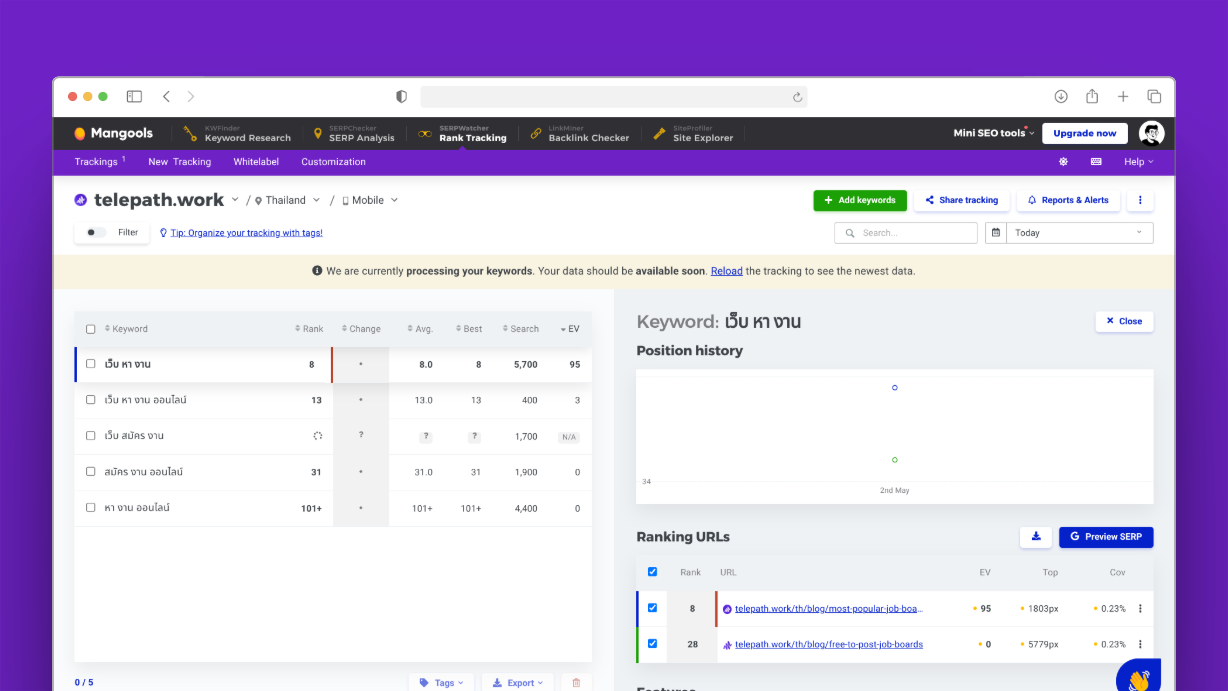This screenshot has width=1228, height=691.
Task: Click the Reload link in notice
Action: (726, 271)
